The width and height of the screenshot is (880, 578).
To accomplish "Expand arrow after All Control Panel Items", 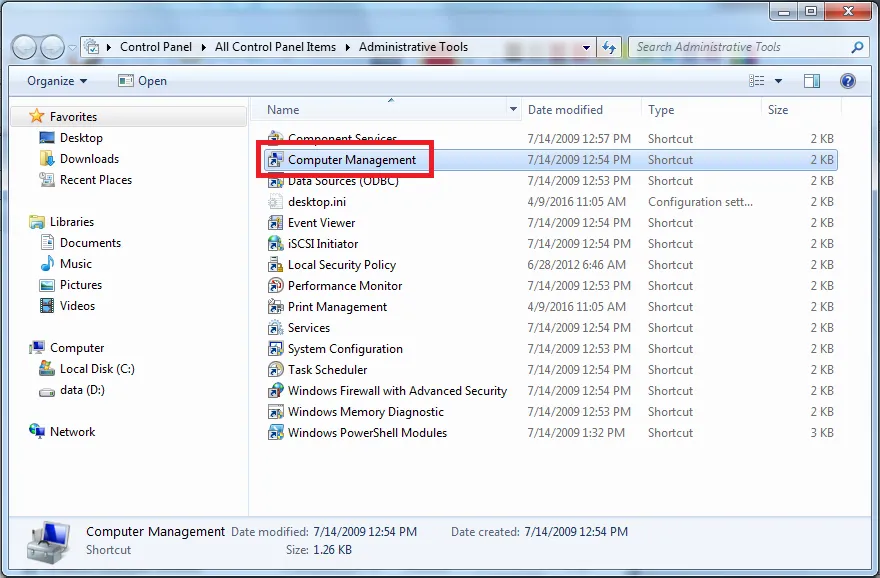I will coord(347,47).
